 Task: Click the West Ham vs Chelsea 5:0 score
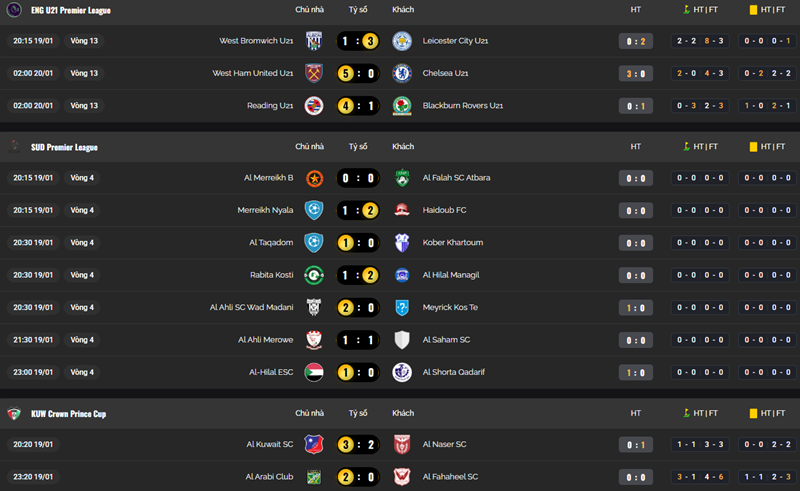tap(358, 73)
